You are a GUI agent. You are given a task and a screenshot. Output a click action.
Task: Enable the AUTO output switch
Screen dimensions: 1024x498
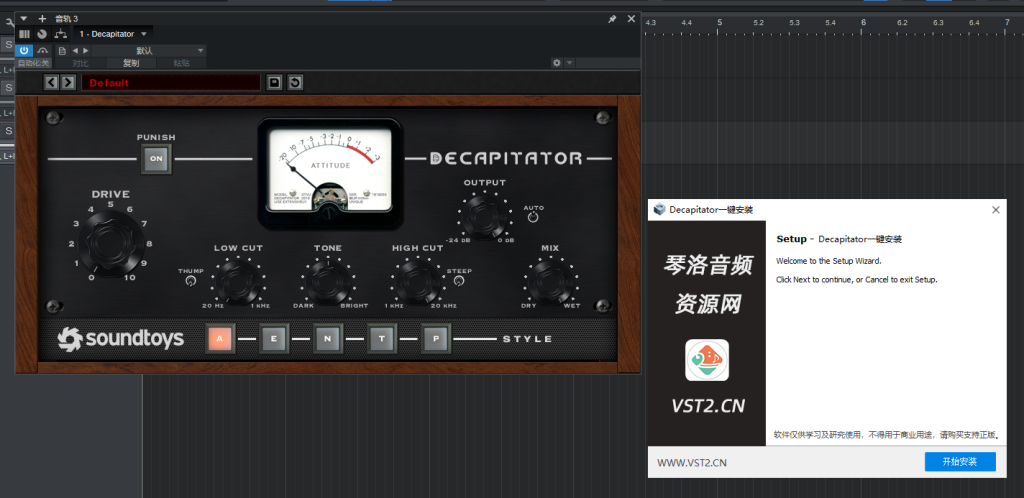(533, 217)
